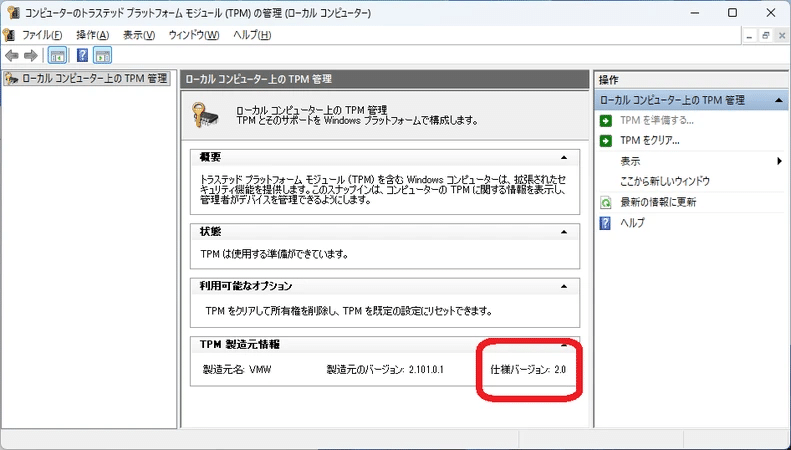Click the MMC icon beside ファイル menu
791x450 pixels.
point(9,35)
